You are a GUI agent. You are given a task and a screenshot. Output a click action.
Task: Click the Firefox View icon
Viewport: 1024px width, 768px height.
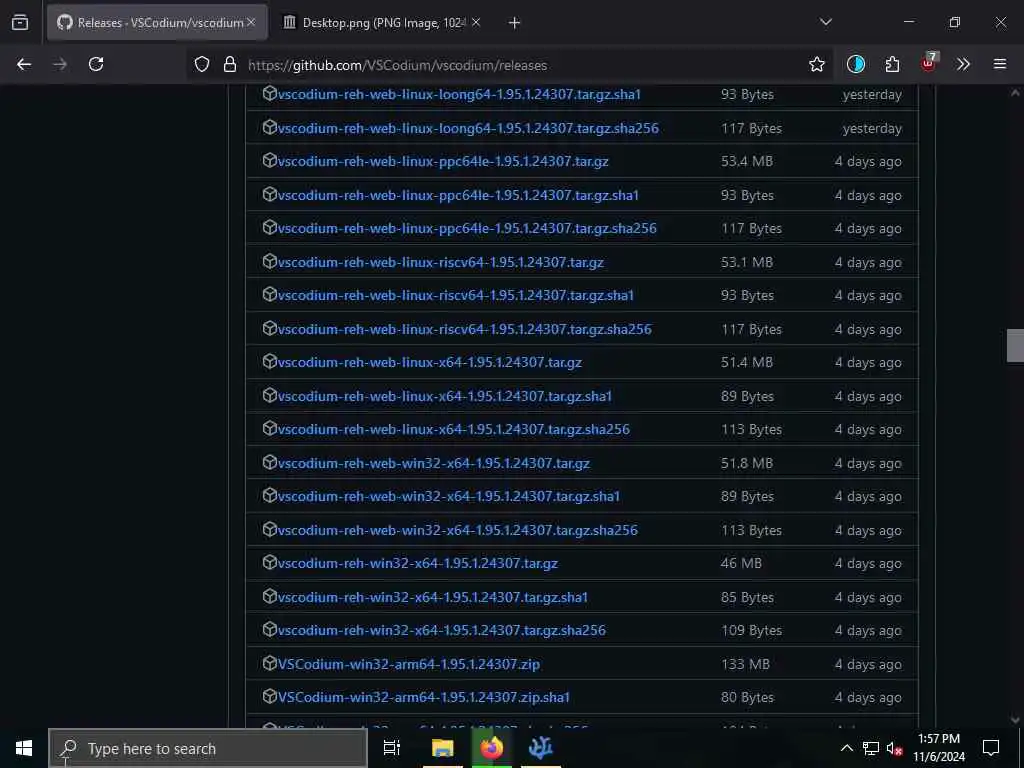20,23
